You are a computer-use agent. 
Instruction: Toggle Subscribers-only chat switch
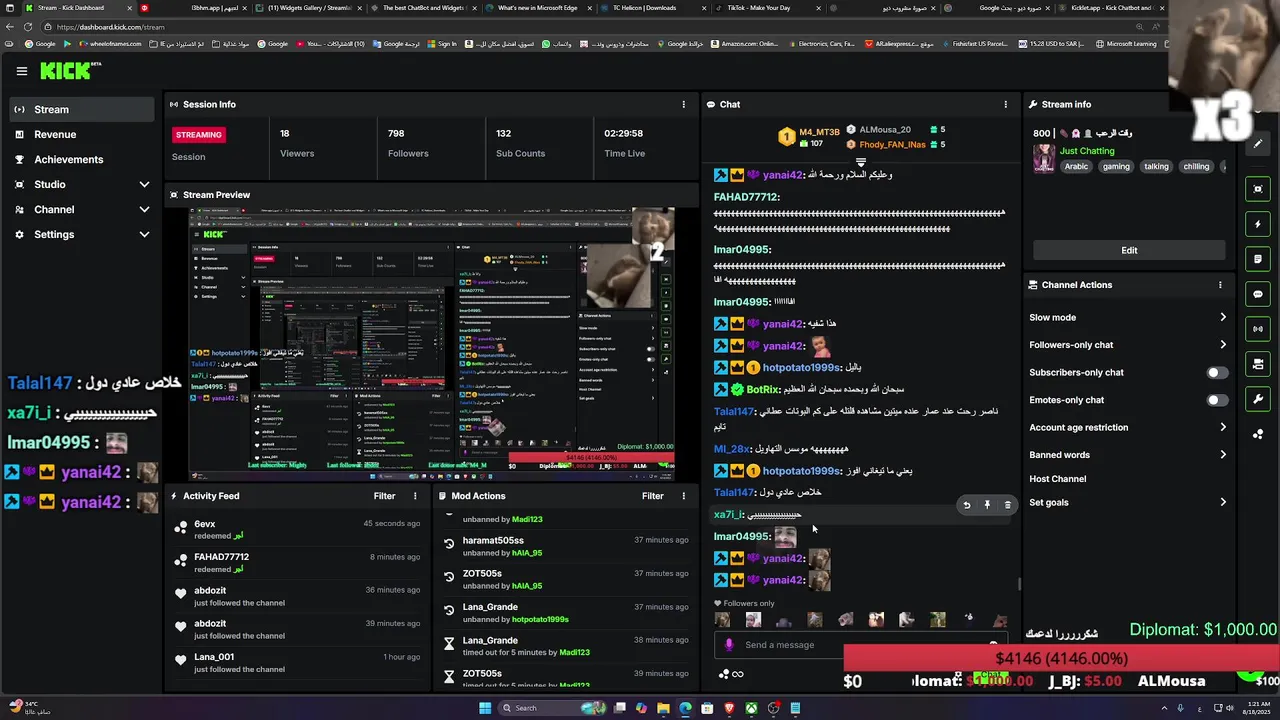1216,373
